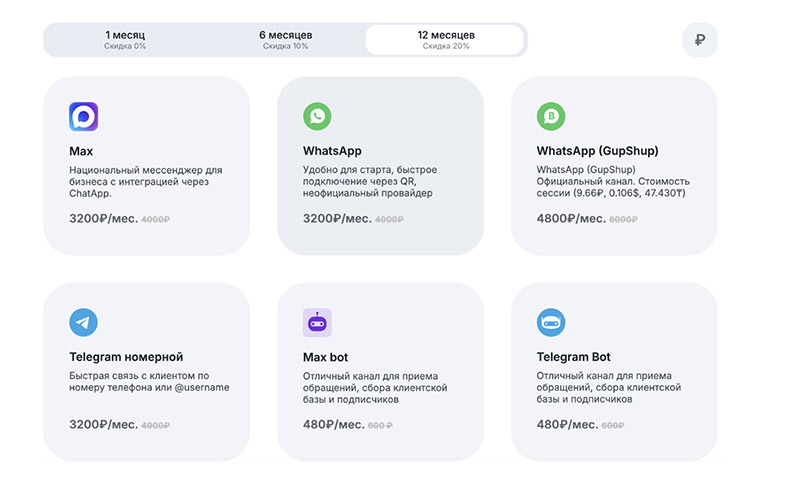Viewport: 800px width, 485px height.
Task: Choose the Telegram Bot card title
Action: (x=573, y=357)
